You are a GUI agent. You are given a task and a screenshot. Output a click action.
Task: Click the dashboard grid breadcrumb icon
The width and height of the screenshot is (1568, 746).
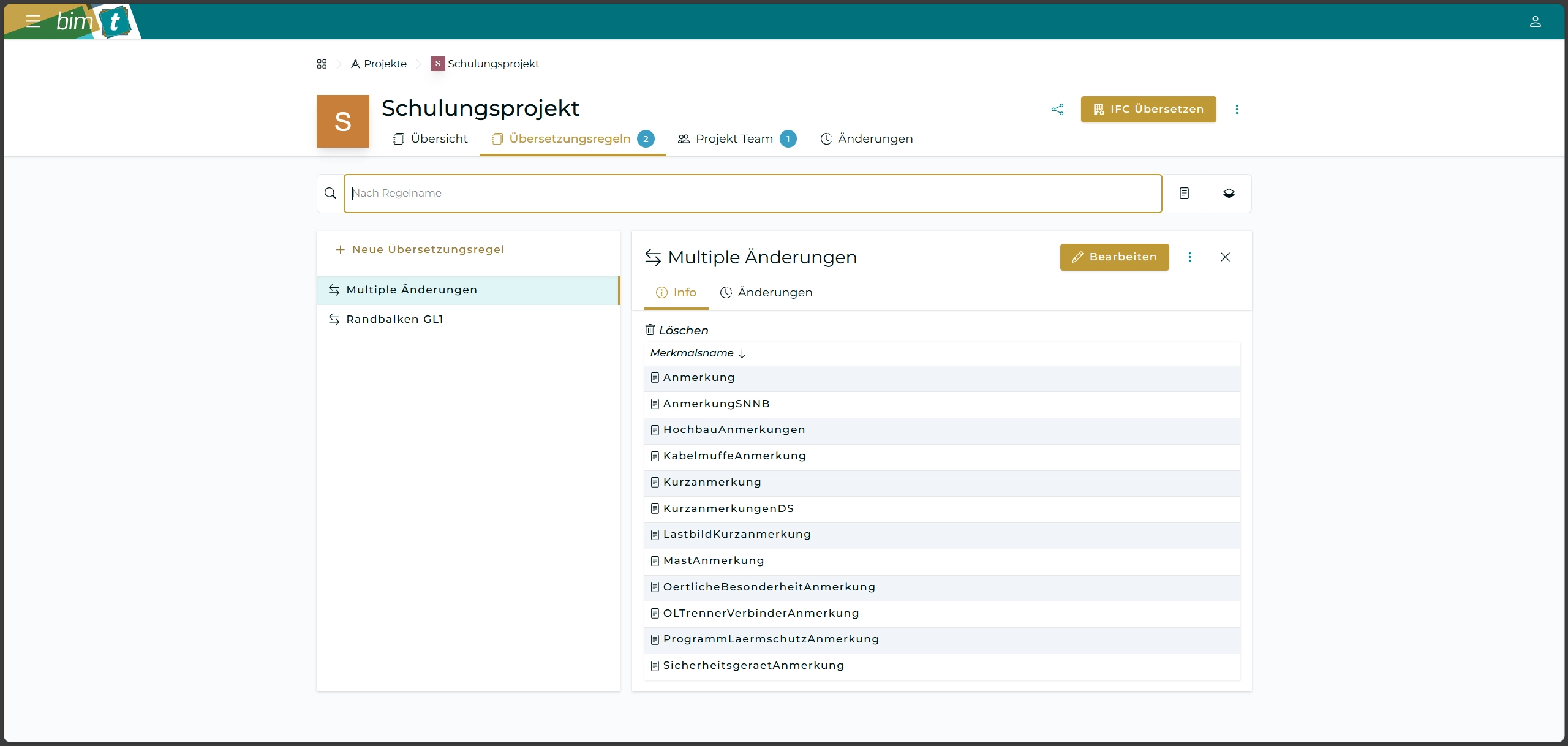pyautogui.click(x=322, y=64)
